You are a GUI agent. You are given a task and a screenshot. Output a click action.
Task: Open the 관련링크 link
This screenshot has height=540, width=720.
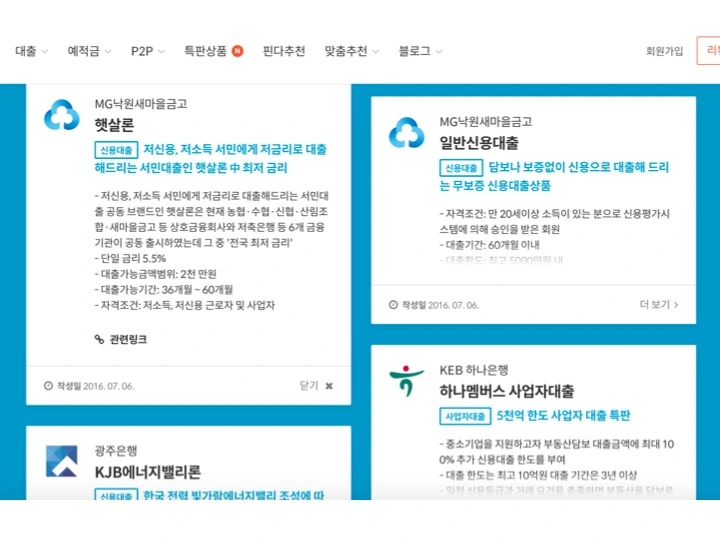click(128, 339)
